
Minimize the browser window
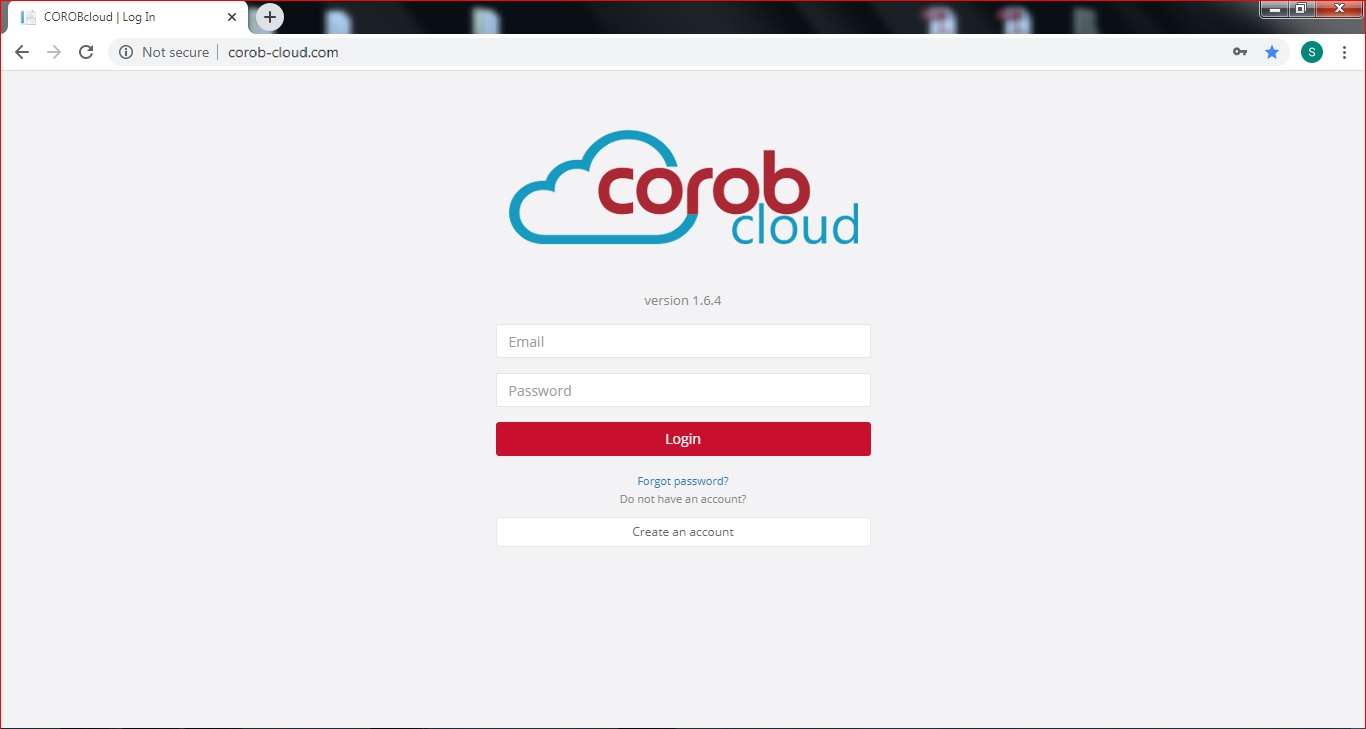1274,9
